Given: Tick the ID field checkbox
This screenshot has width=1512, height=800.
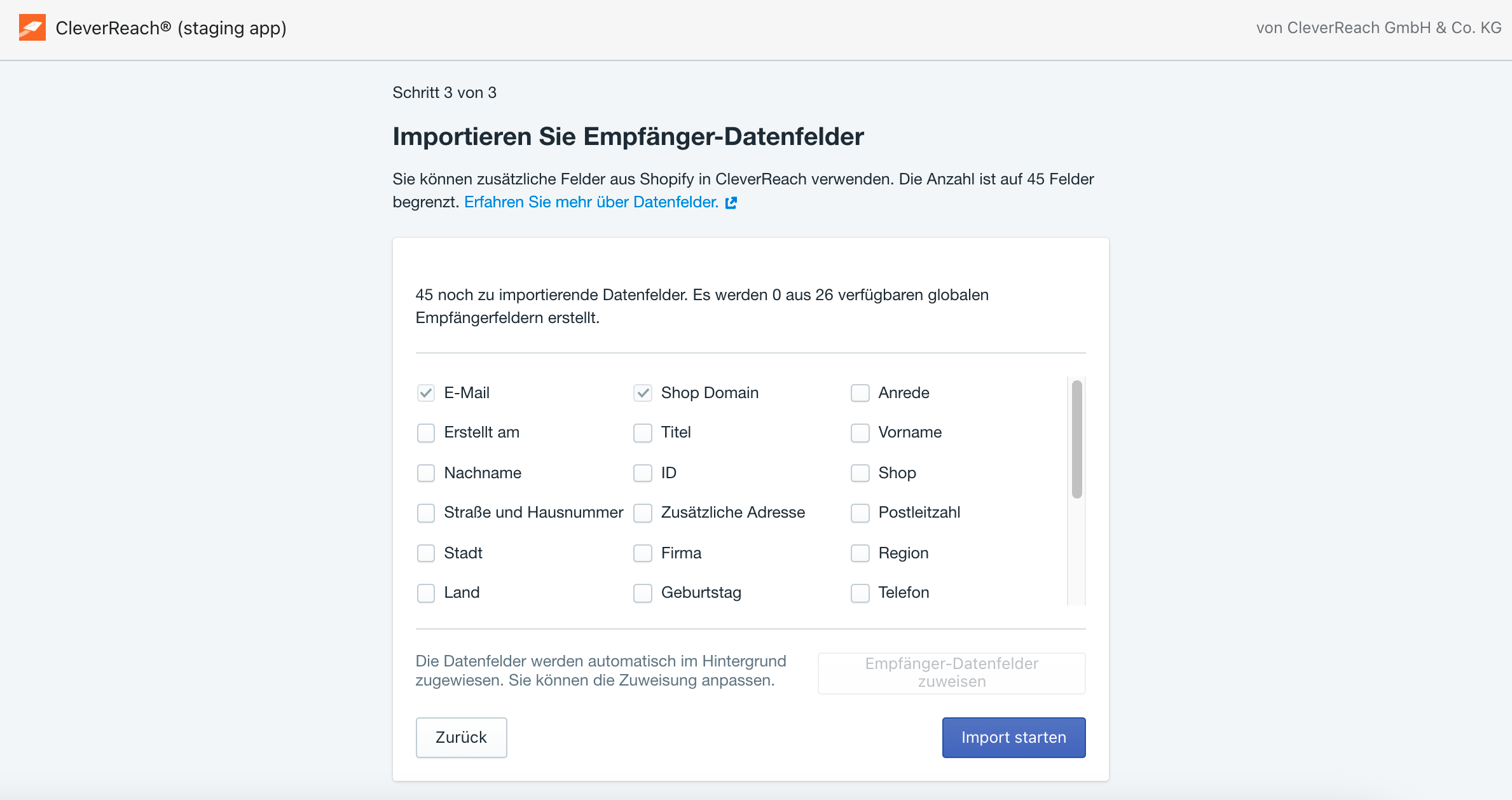Looking at the screenshot, I should (643, 473).
